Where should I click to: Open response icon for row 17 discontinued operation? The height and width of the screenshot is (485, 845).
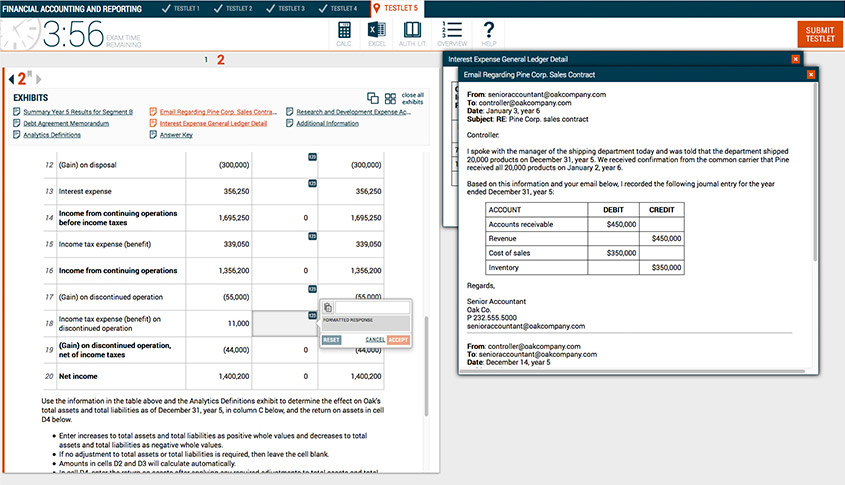point(312,289)
